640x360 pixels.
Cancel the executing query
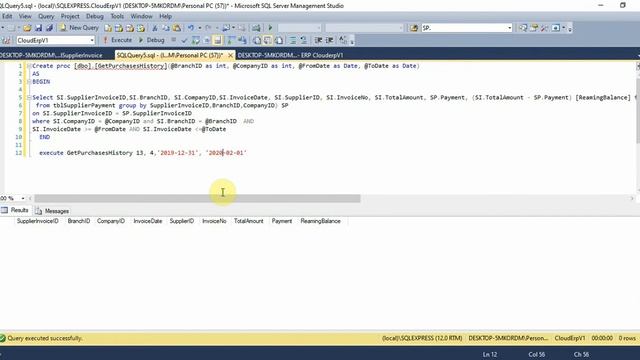(x=173, y=40)
